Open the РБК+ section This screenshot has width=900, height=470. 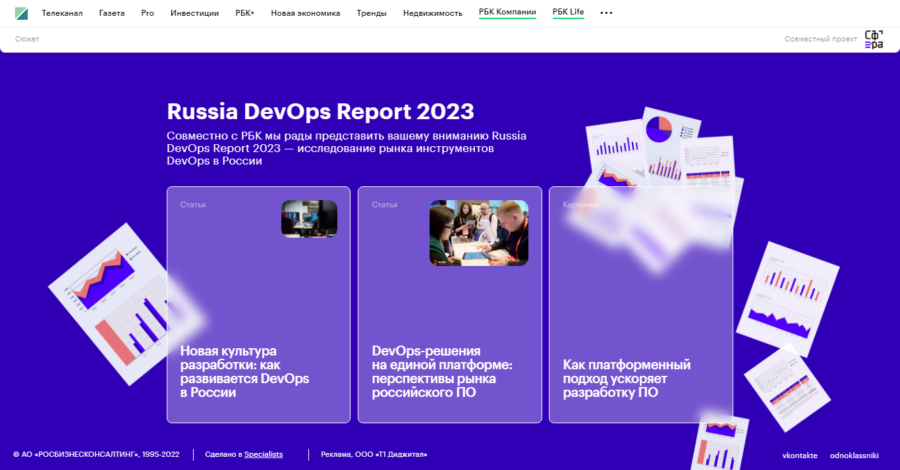click(x=245, y=13)
